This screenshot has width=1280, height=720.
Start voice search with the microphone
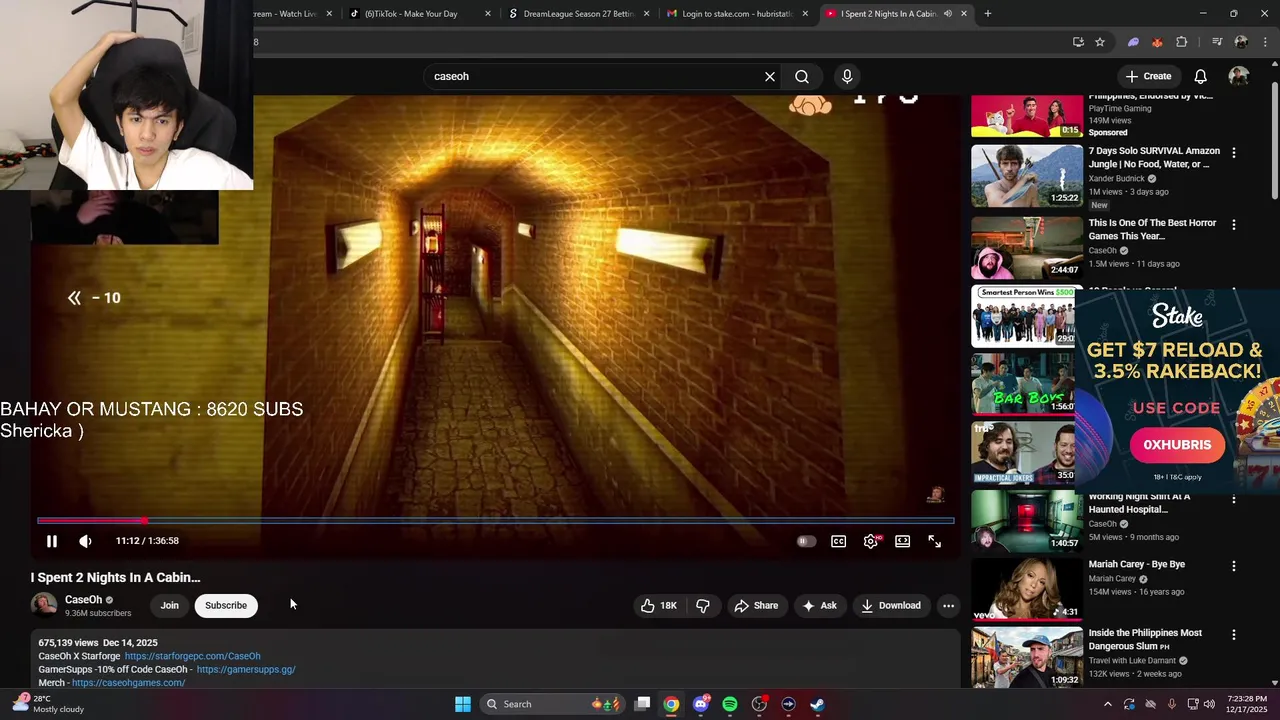click(x=847, y=76)
